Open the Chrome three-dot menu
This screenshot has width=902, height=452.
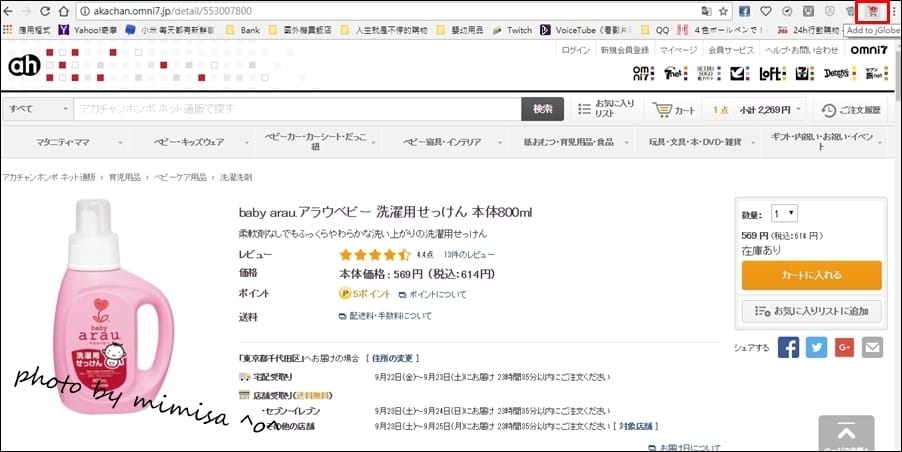click(x=894, y=11)
